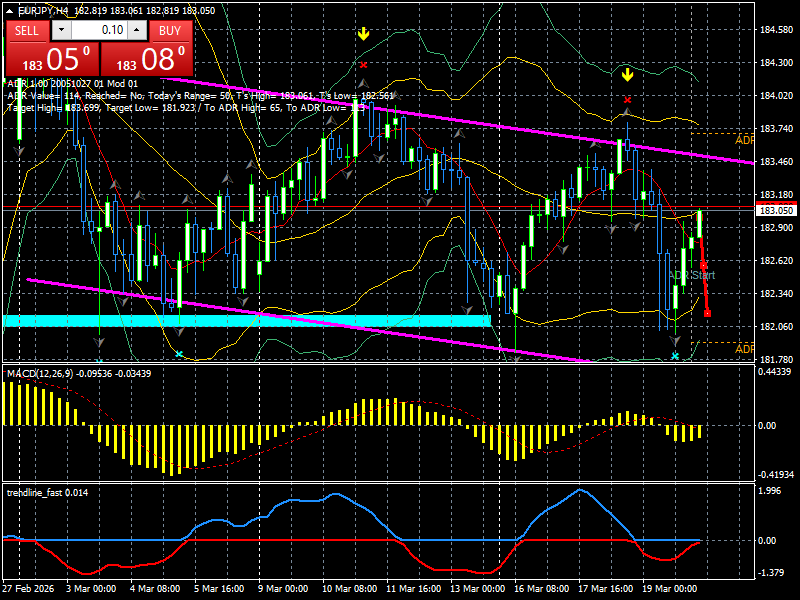This screenshot has height=600, width=800.
Task: Select the cyan horizontal support zone rectangle
Action: [247, 321]
